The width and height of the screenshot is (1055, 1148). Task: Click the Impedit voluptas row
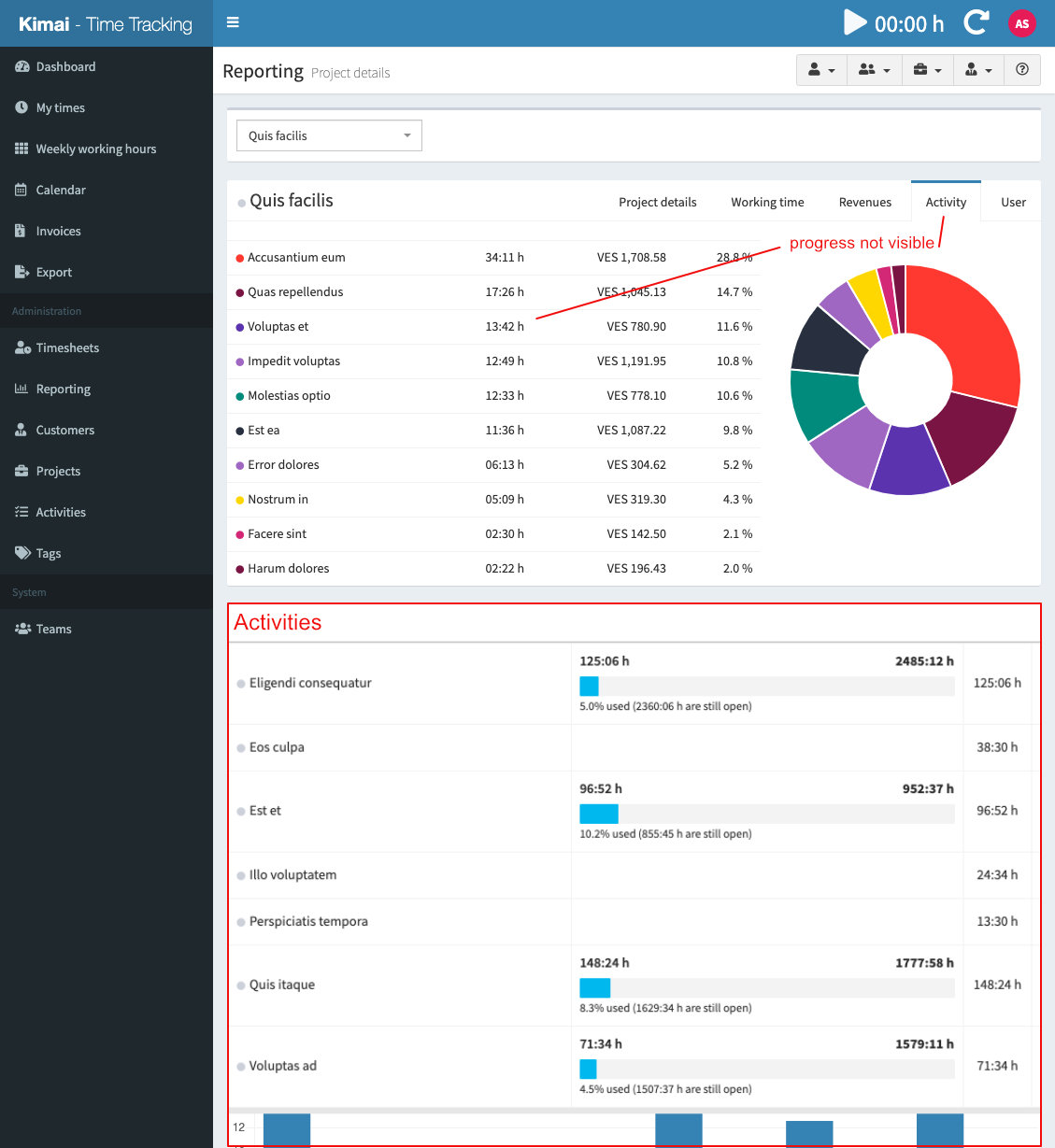point(494,361)
